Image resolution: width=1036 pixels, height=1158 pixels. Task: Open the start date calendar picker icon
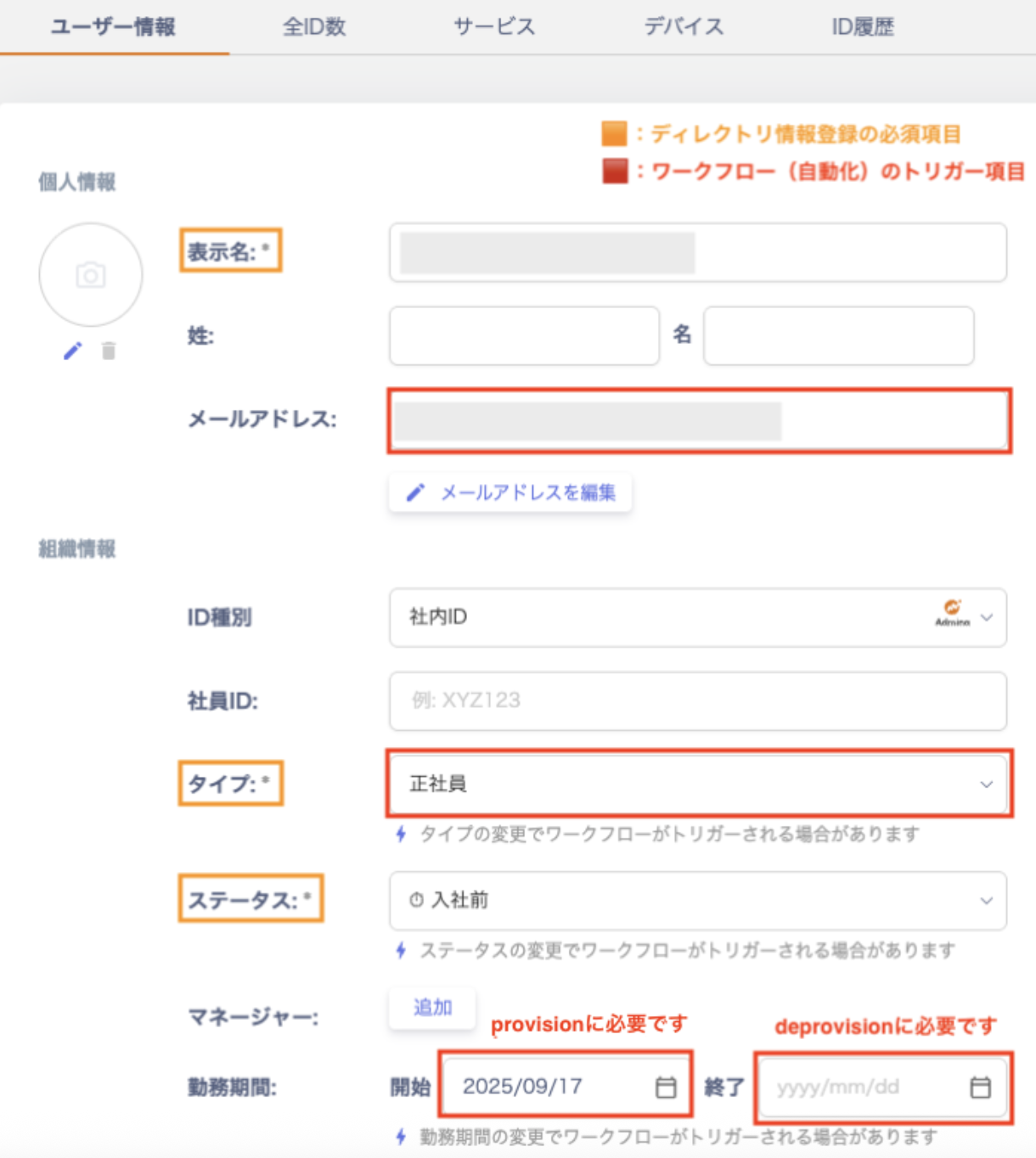pos(666,1087)
